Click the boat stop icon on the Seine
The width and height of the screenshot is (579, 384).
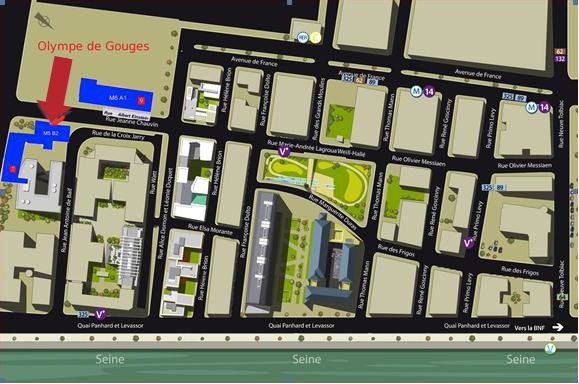point(550,348)
